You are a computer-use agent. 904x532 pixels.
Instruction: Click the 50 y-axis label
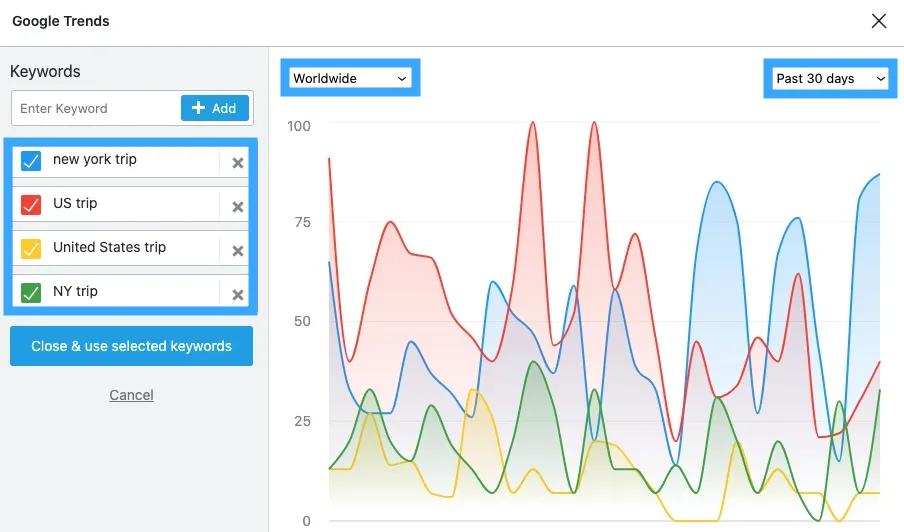pos(302,322)
